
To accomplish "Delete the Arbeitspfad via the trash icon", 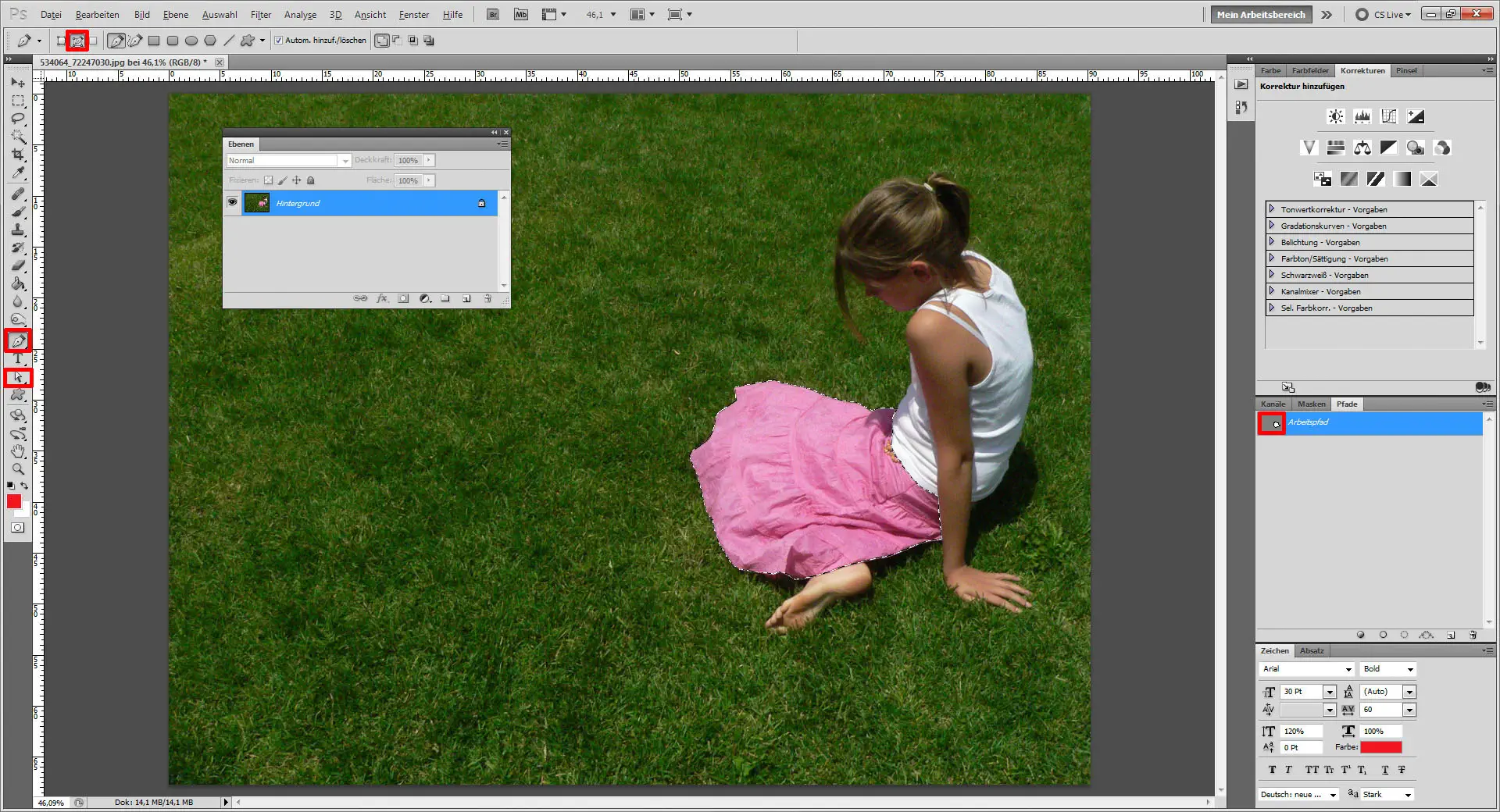I will (x=1473, y=635).
